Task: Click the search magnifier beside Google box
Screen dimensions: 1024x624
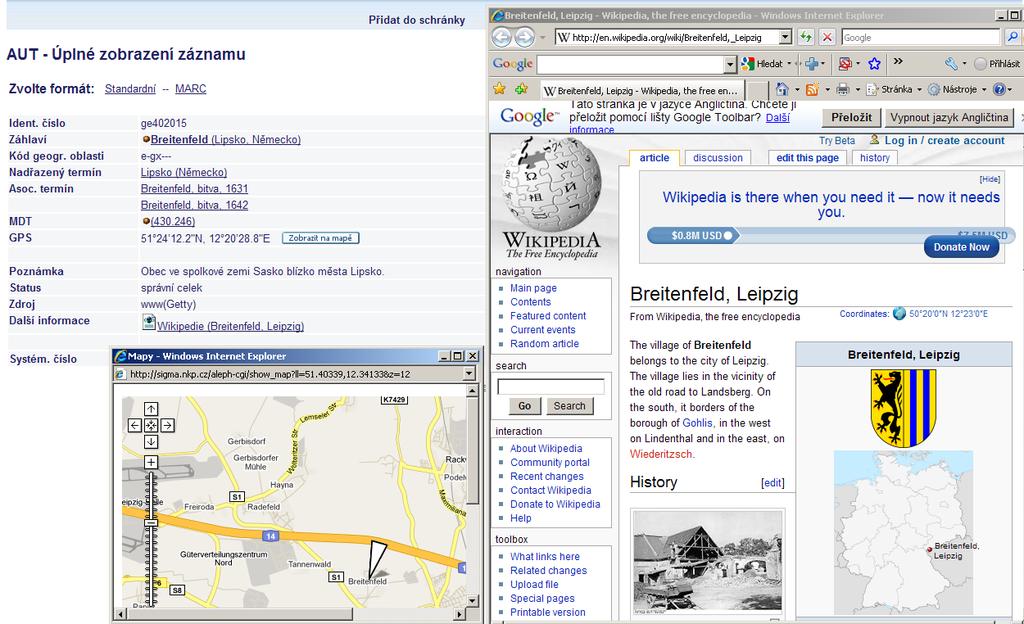Action: 1012,37
